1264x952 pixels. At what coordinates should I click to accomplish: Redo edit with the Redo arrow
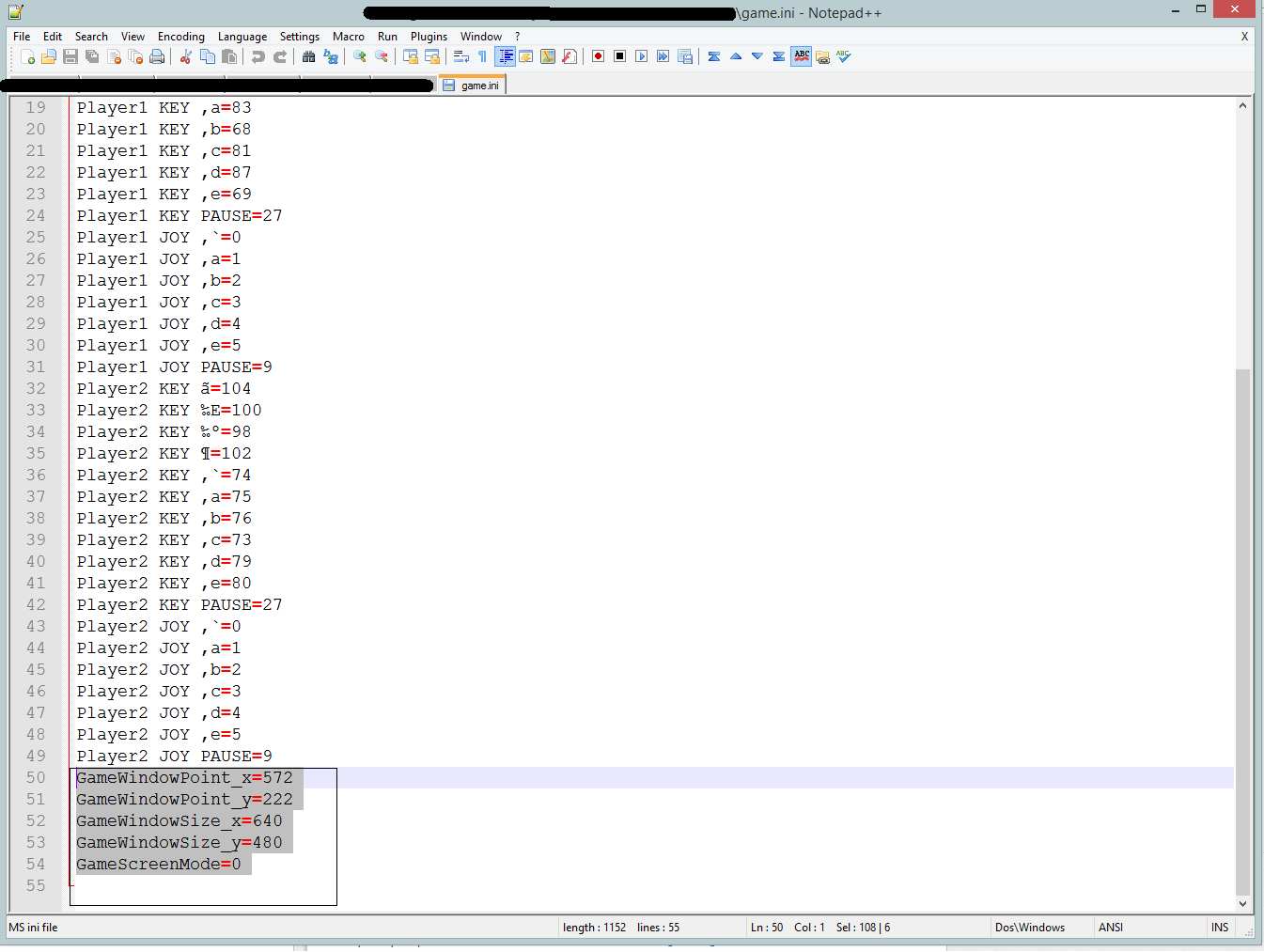pos(280,57)
